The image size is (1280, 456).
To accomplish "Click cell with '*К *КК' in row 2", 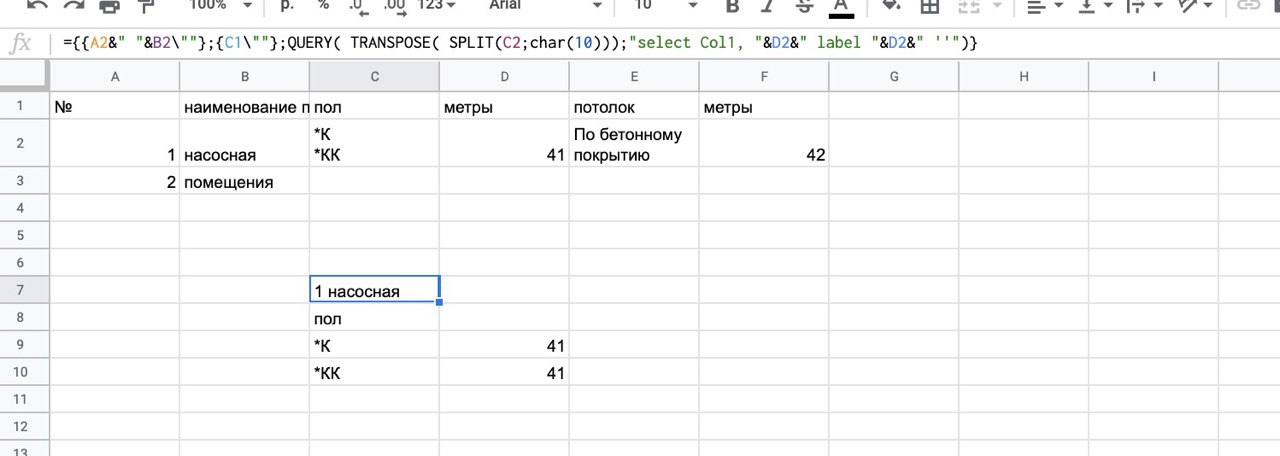I will tap(374, 145).
